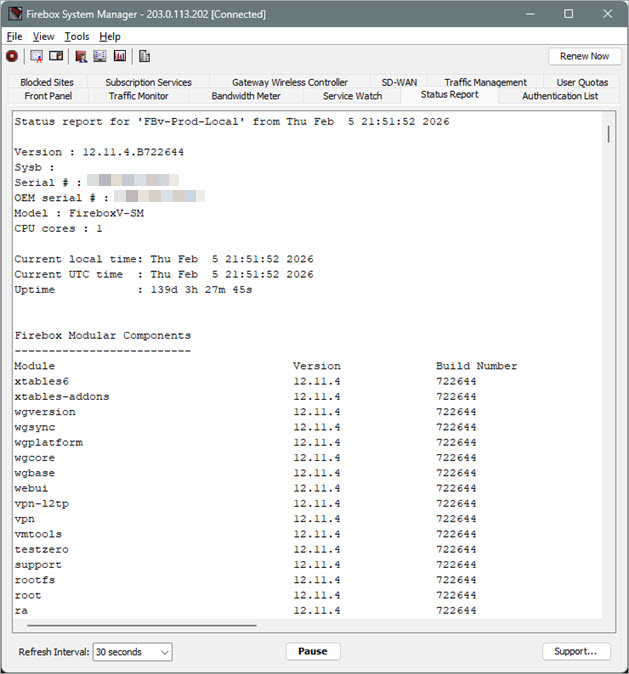
Task: Click the support module name
Action: [38, 565]
